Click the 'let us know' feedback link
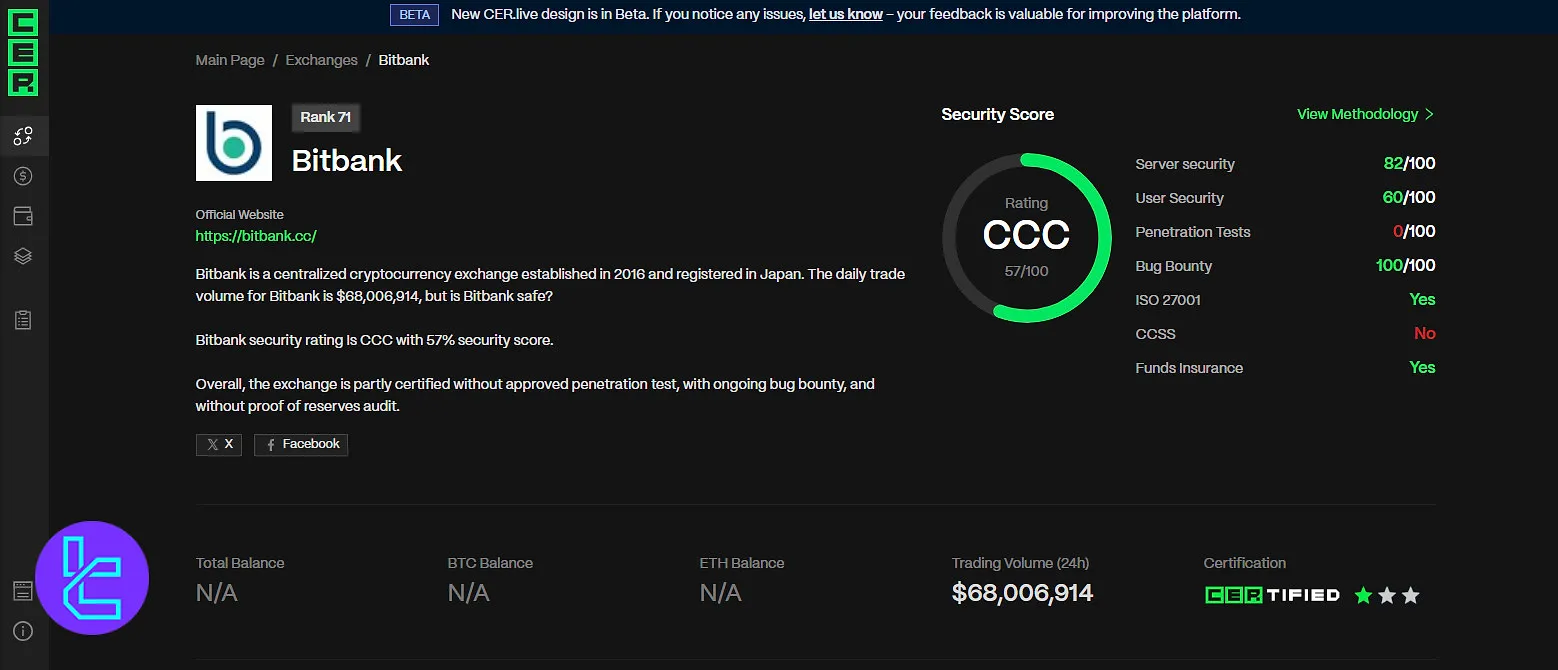 (x=845, y=14)
